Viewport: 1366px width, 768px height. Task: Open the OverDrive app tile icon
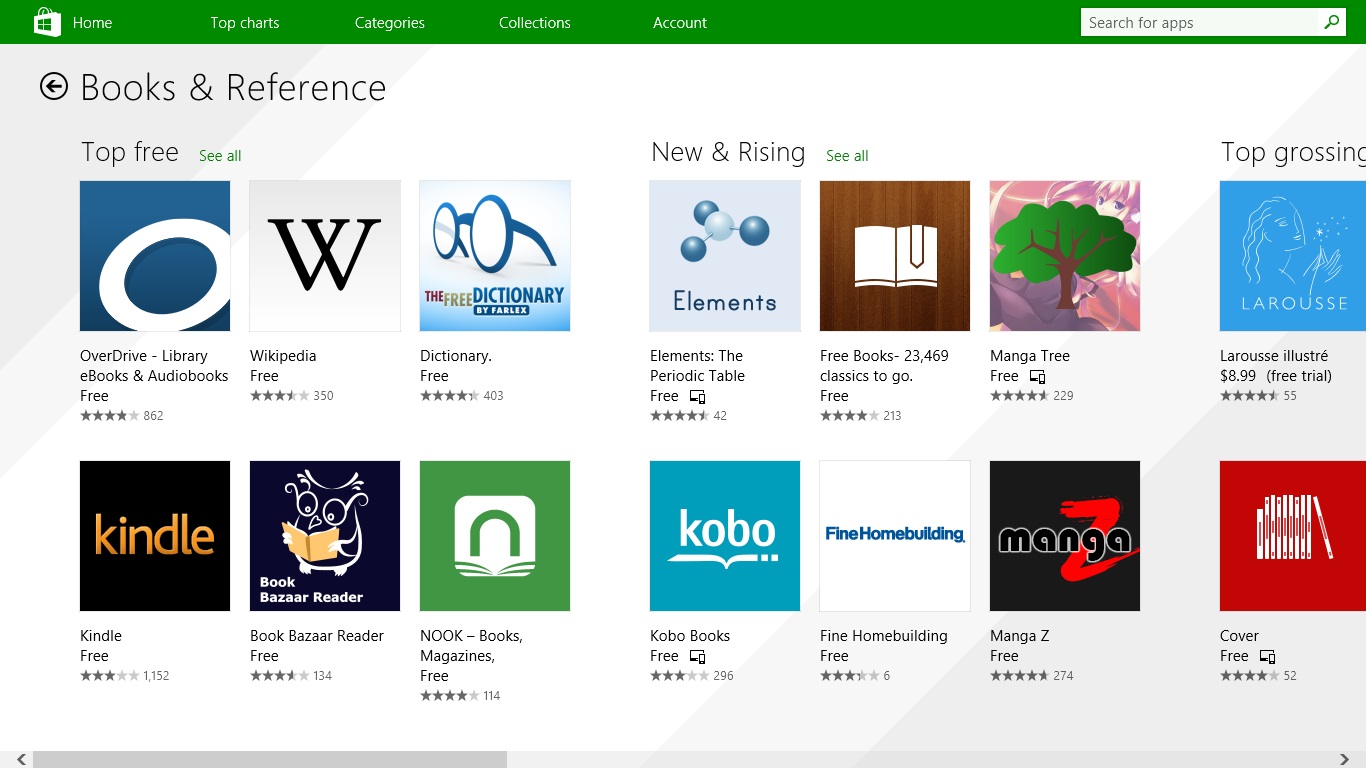click(155, 256)
